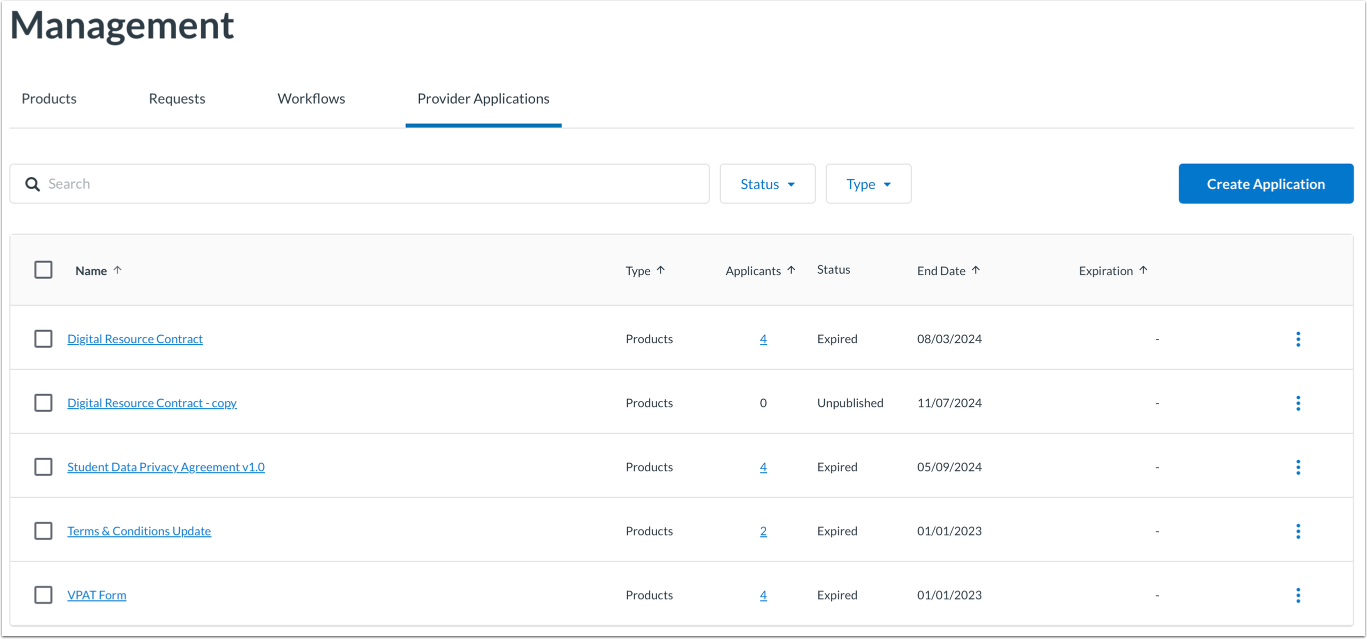Toggle the select-all checkbox in header
Viewport: 1367px width, 639px height.
pos(43,270)
